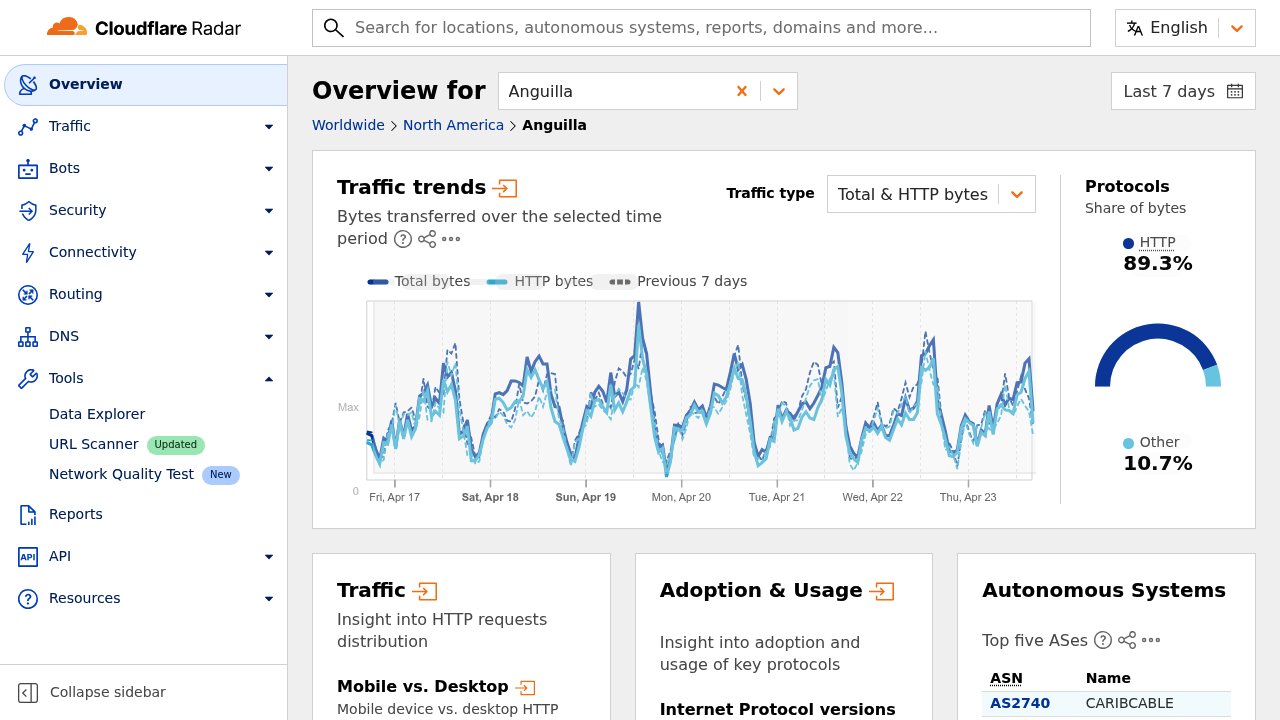
Task: Clear the Anguilla location with the X
Action: point(742,91)
